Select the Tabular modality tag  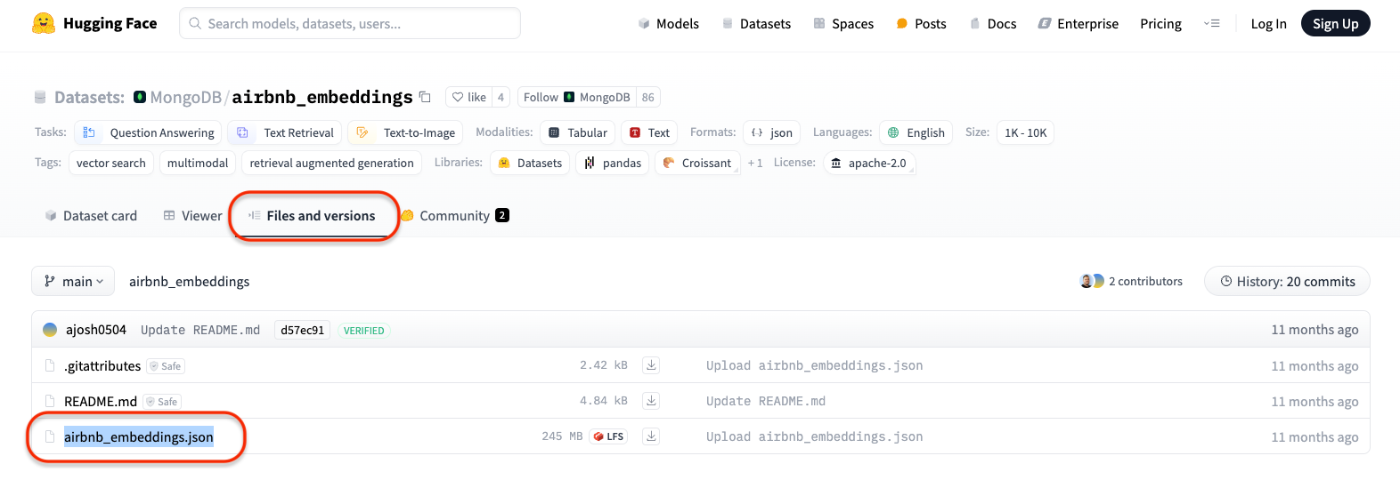[x=577, y=133]
